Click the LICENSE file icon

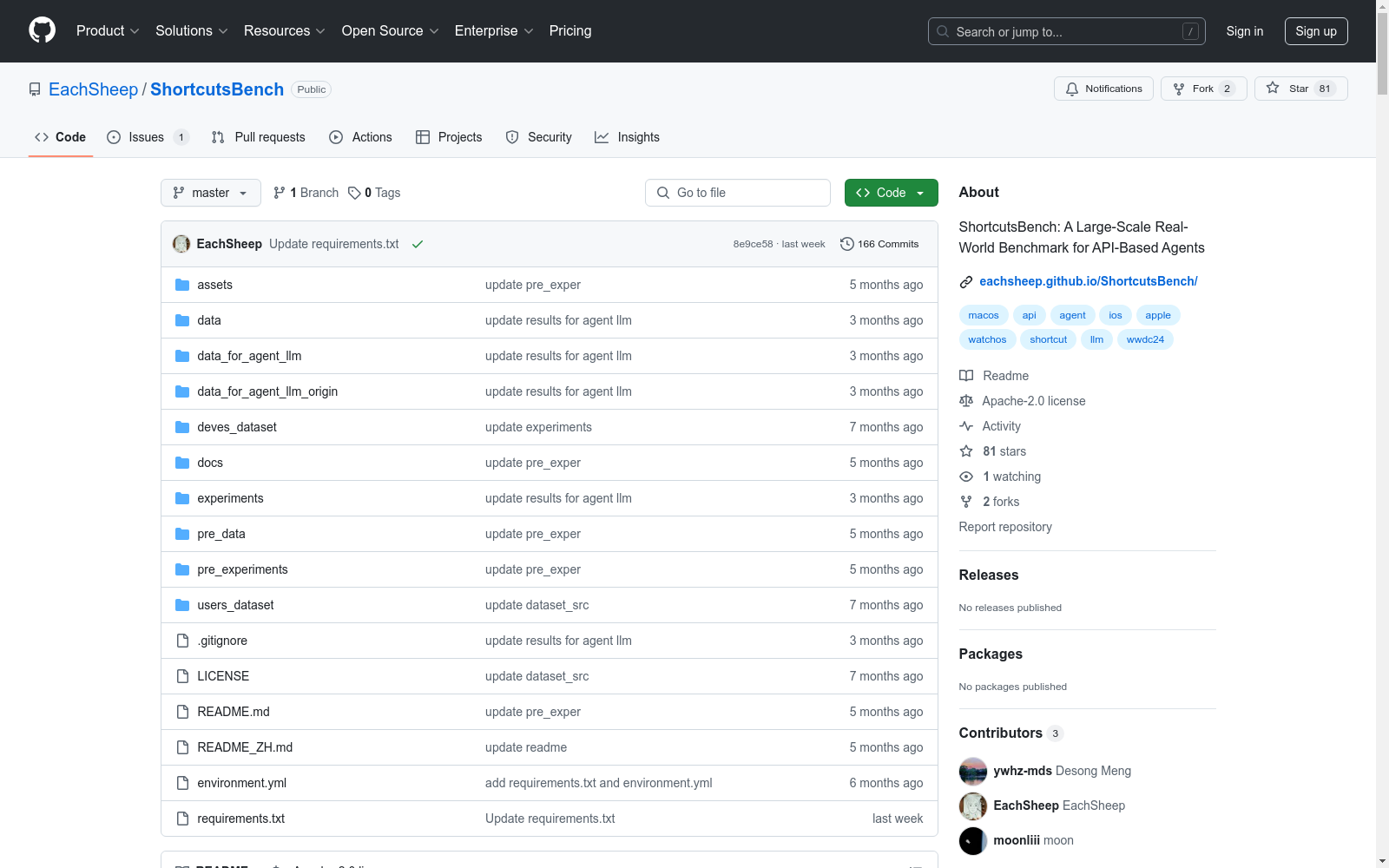click(x=182, y=676)
